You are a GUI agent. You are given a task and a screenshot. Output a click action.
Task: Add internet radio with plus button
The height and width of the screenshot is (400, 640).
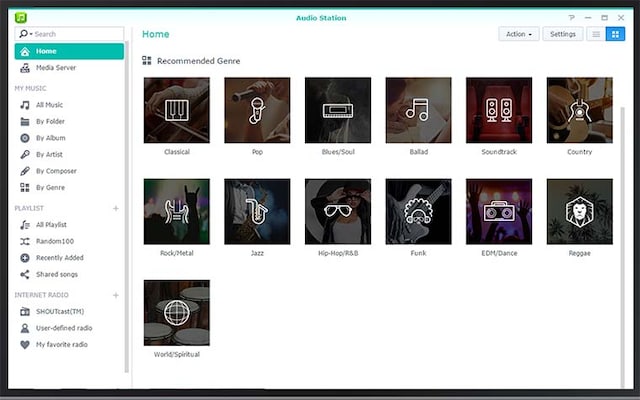click(x=116, y=295)
